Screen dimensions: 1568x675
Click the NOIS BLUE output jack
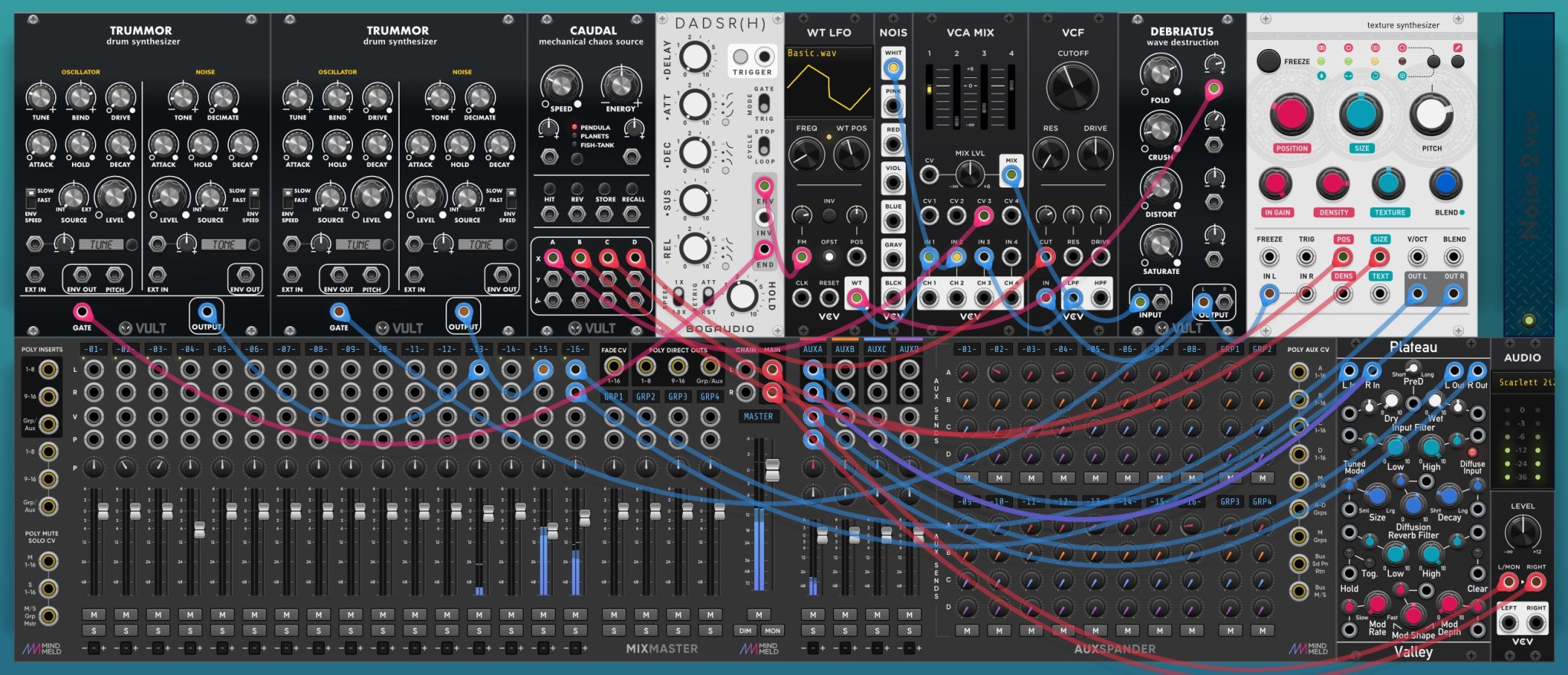pos(893,221)
